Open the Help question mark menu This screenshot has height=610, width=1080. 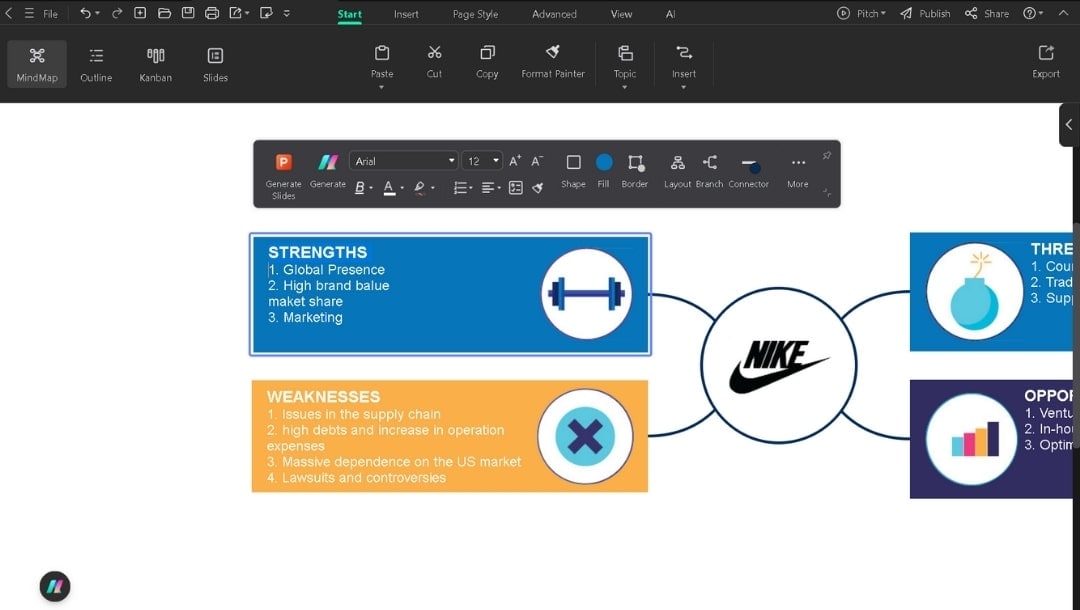point(1032,13)
